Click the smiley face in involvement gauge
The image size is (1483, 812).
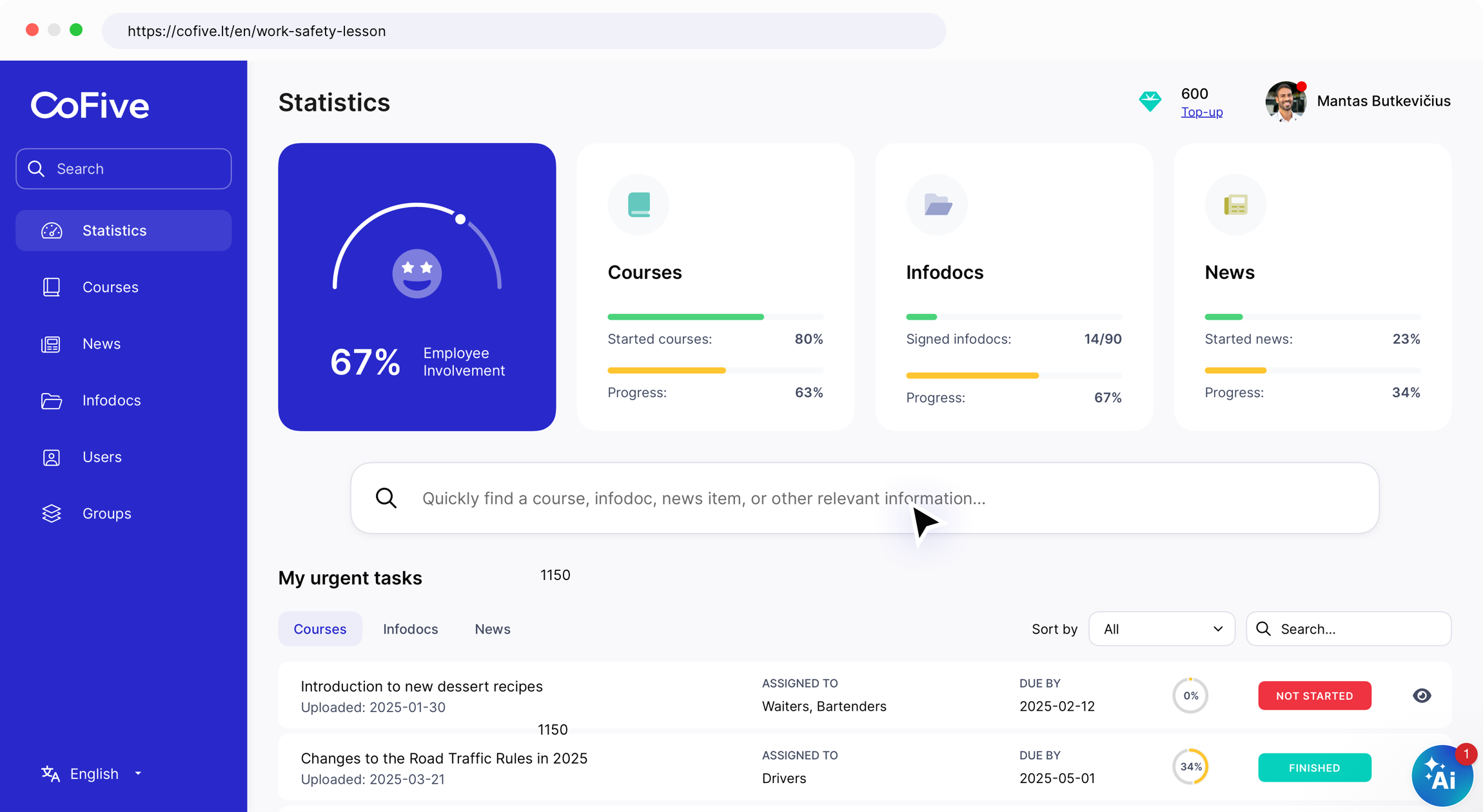(417, 273)
